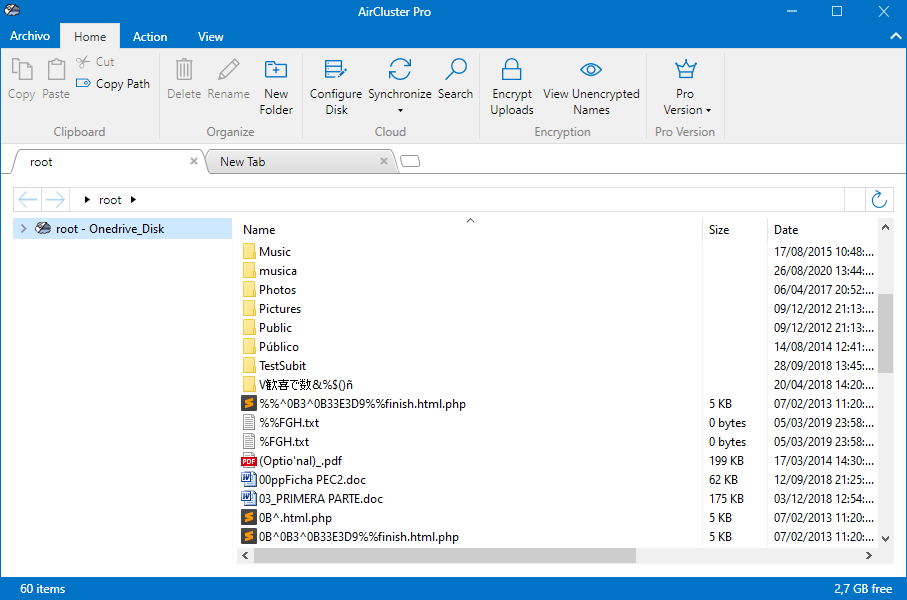
Task: Switch to the Action ribbon tab
Action: point(150,36)
